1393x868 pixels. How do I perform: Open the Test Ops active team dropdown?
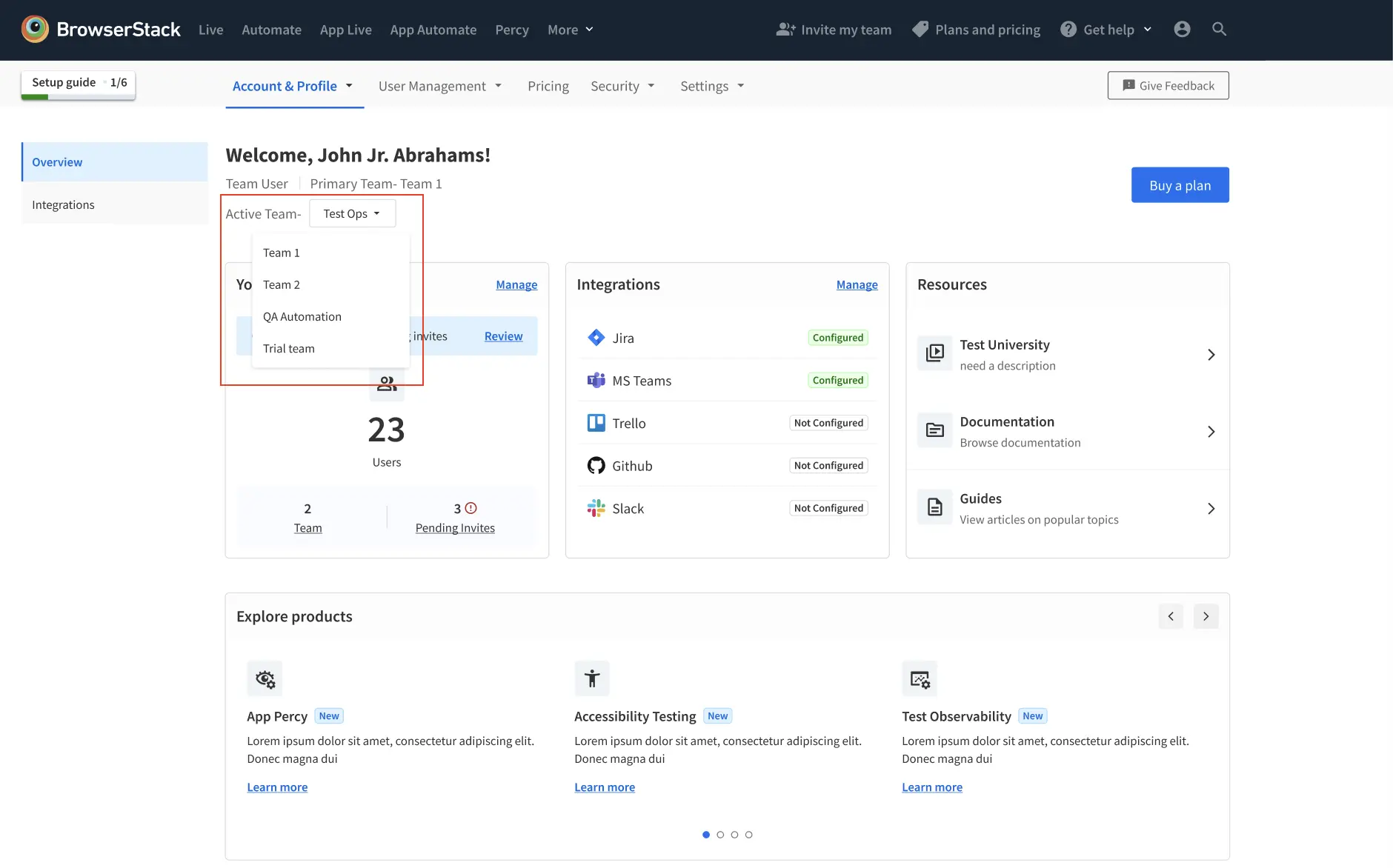[x=351, y=213]
